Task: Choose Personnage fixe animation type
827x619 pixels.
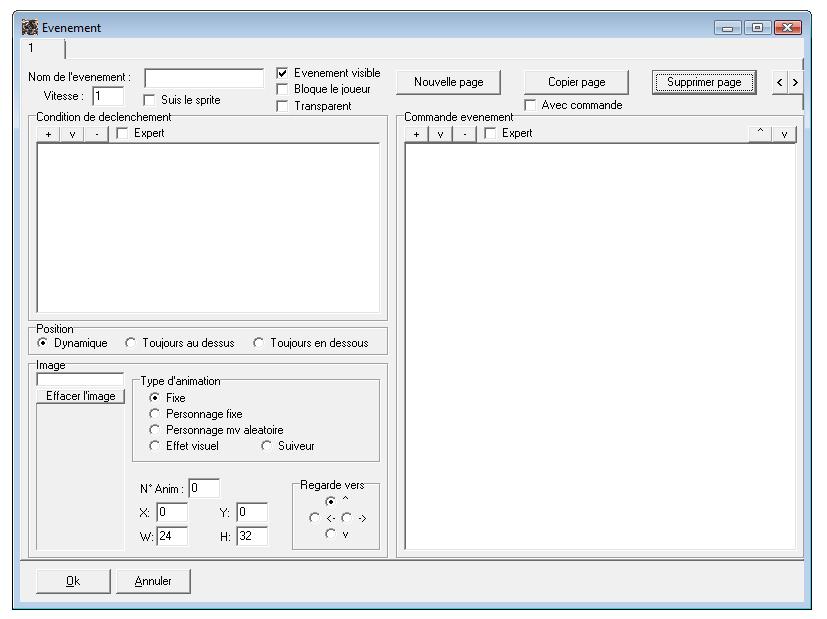Action: point(154,414)
